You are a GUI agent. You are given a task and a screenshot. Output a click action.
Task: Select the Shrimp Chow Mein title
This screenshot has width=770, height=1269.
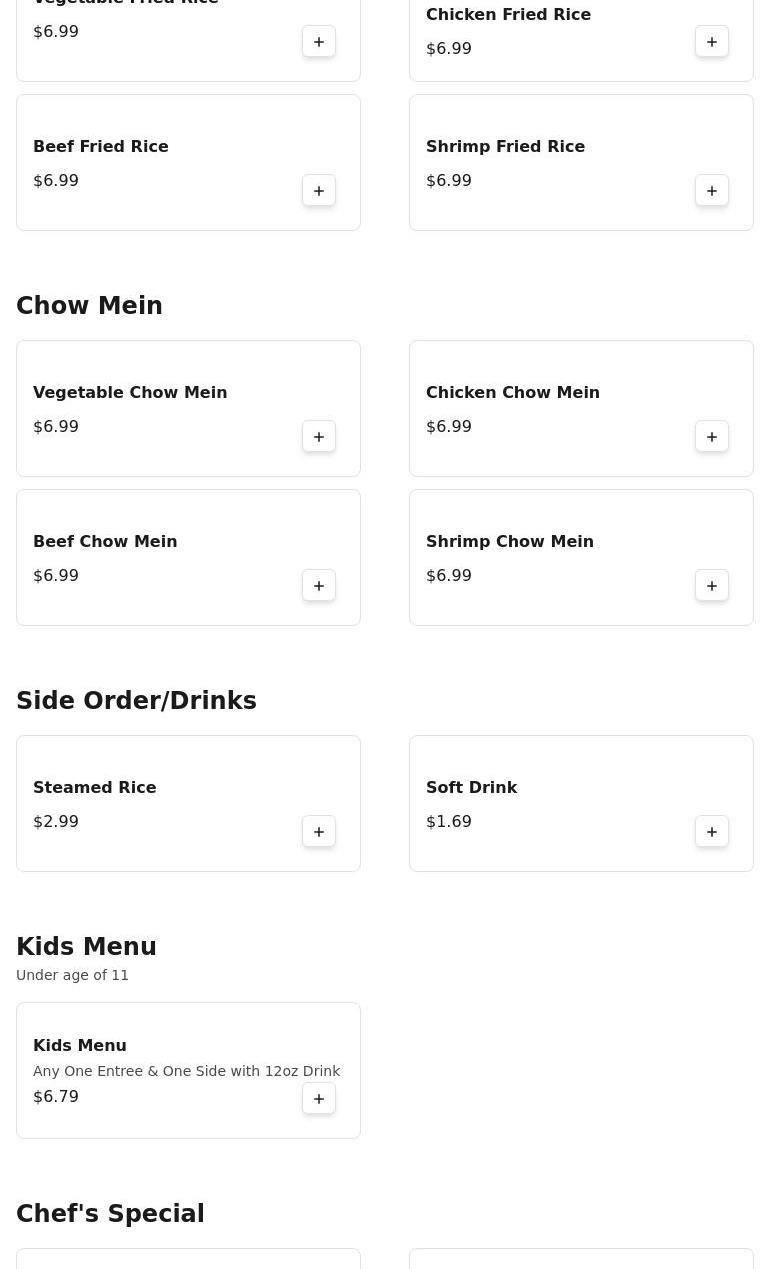[x=510, y=542]
